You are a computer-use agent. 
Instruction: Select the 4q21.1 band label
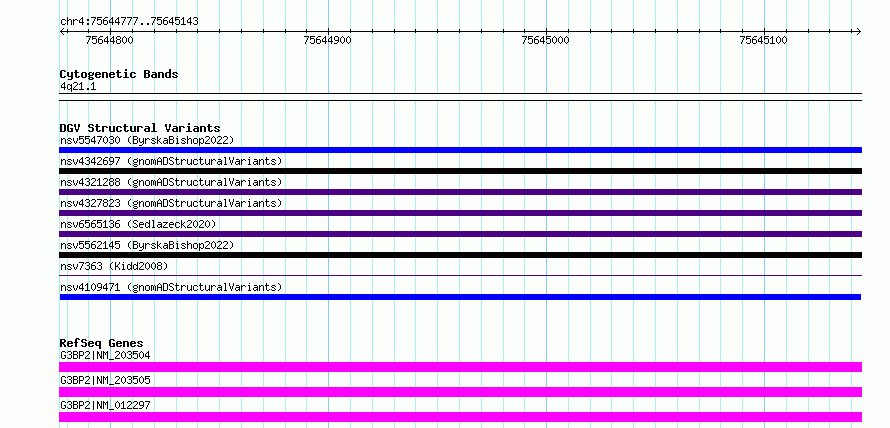click(x=78, y=87)
